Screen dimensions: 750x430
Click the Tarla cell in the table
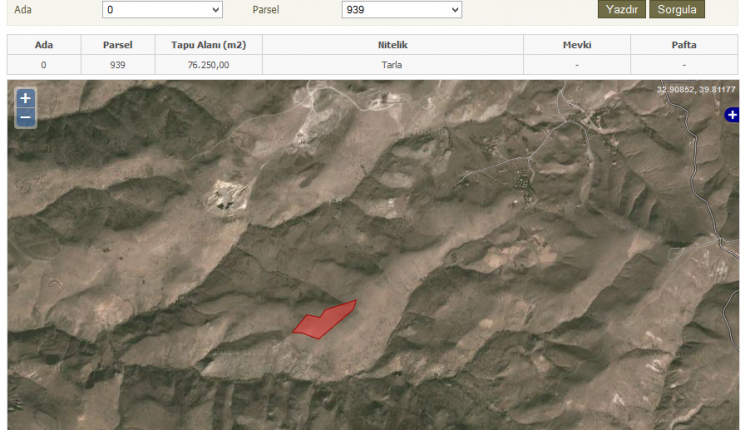click(393, 64)
